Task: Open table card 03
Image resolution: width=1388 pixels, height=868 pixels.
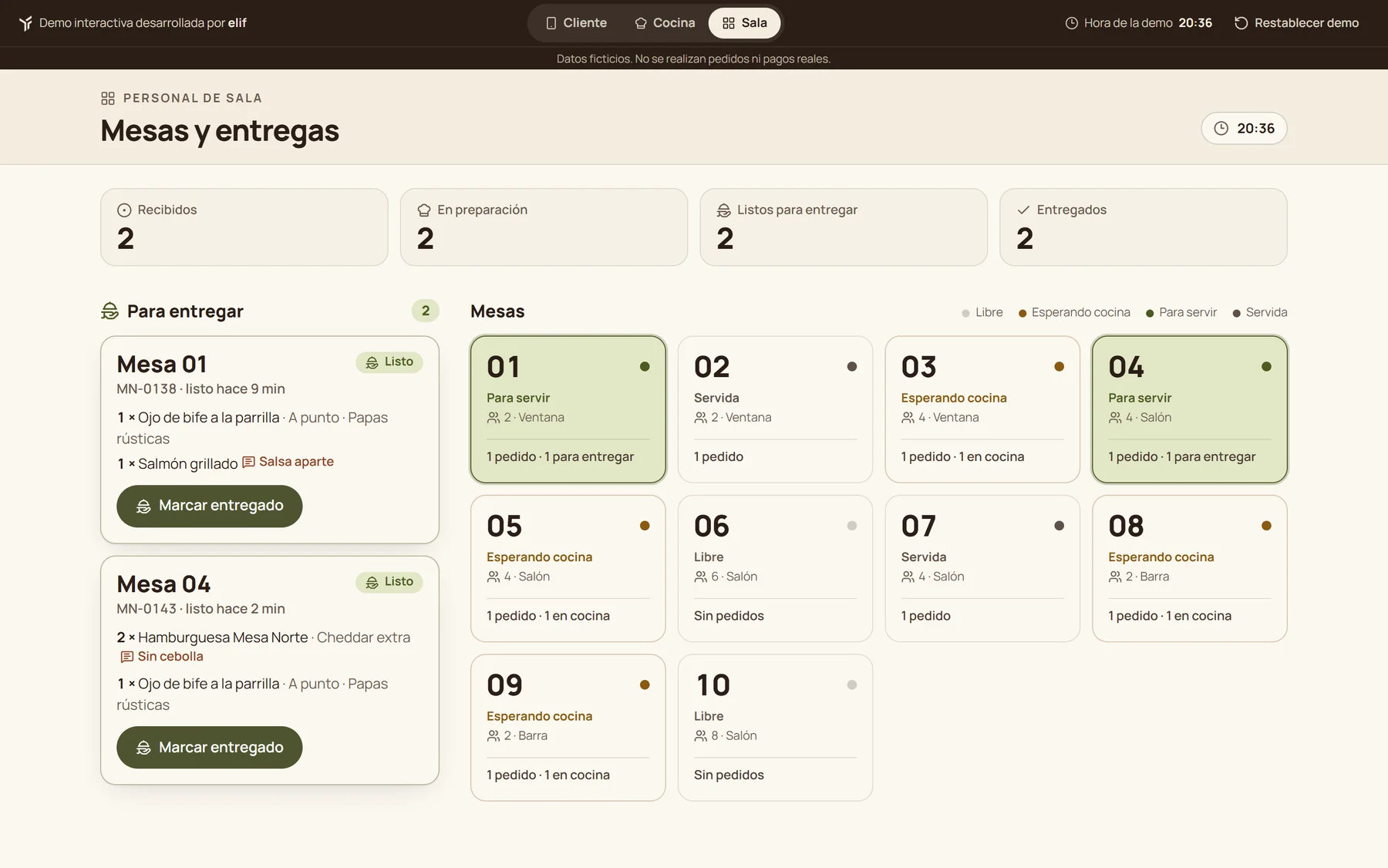Action: 982,409
